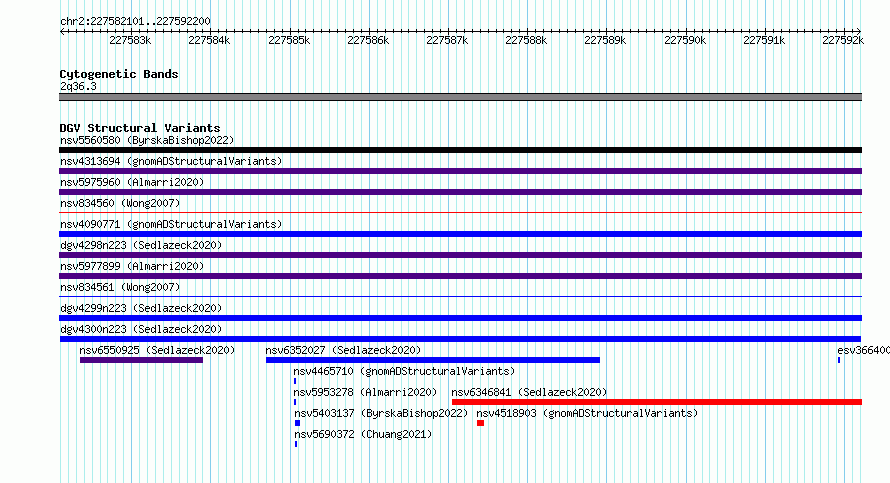Click the small red nsv4518903 block
This screenshot has height=483, width=890.
pos(480,423)
